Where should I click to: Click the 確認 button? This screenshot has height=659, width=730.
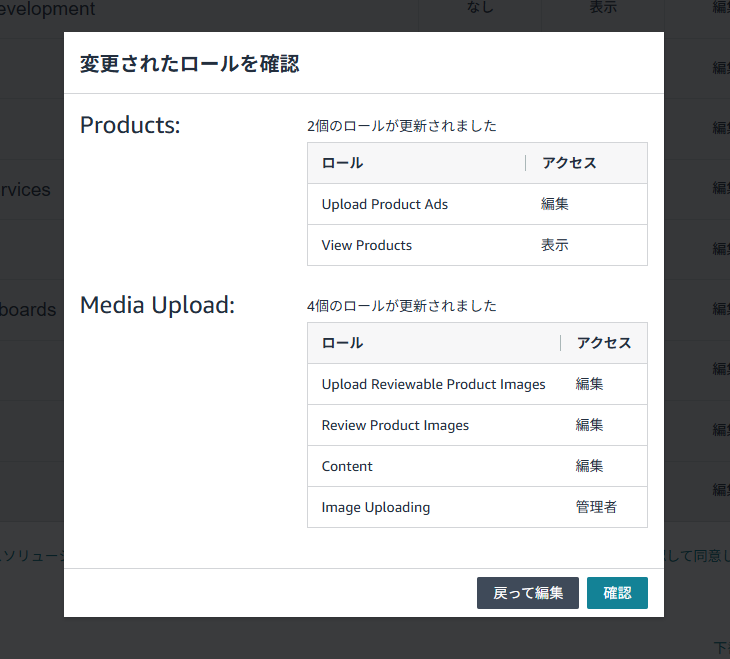(x=617, y=593)
